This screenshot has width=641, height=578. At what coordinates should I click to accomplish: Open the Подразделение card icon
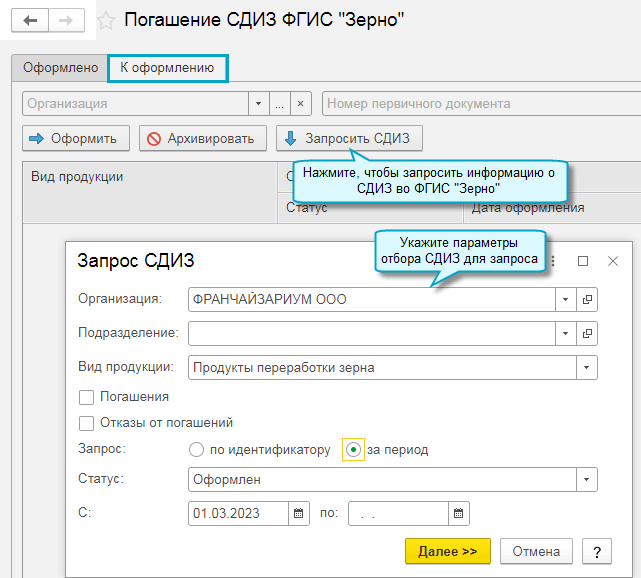tap(587, 334)
